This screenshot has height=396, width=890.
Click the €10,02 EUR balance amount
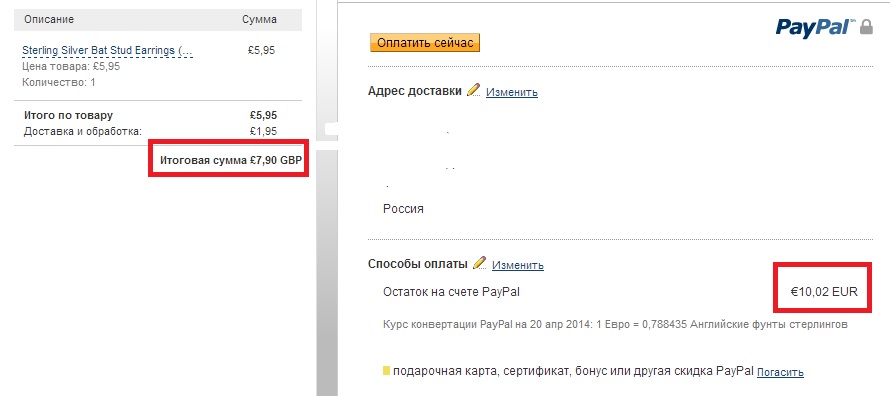pos(824,292)
